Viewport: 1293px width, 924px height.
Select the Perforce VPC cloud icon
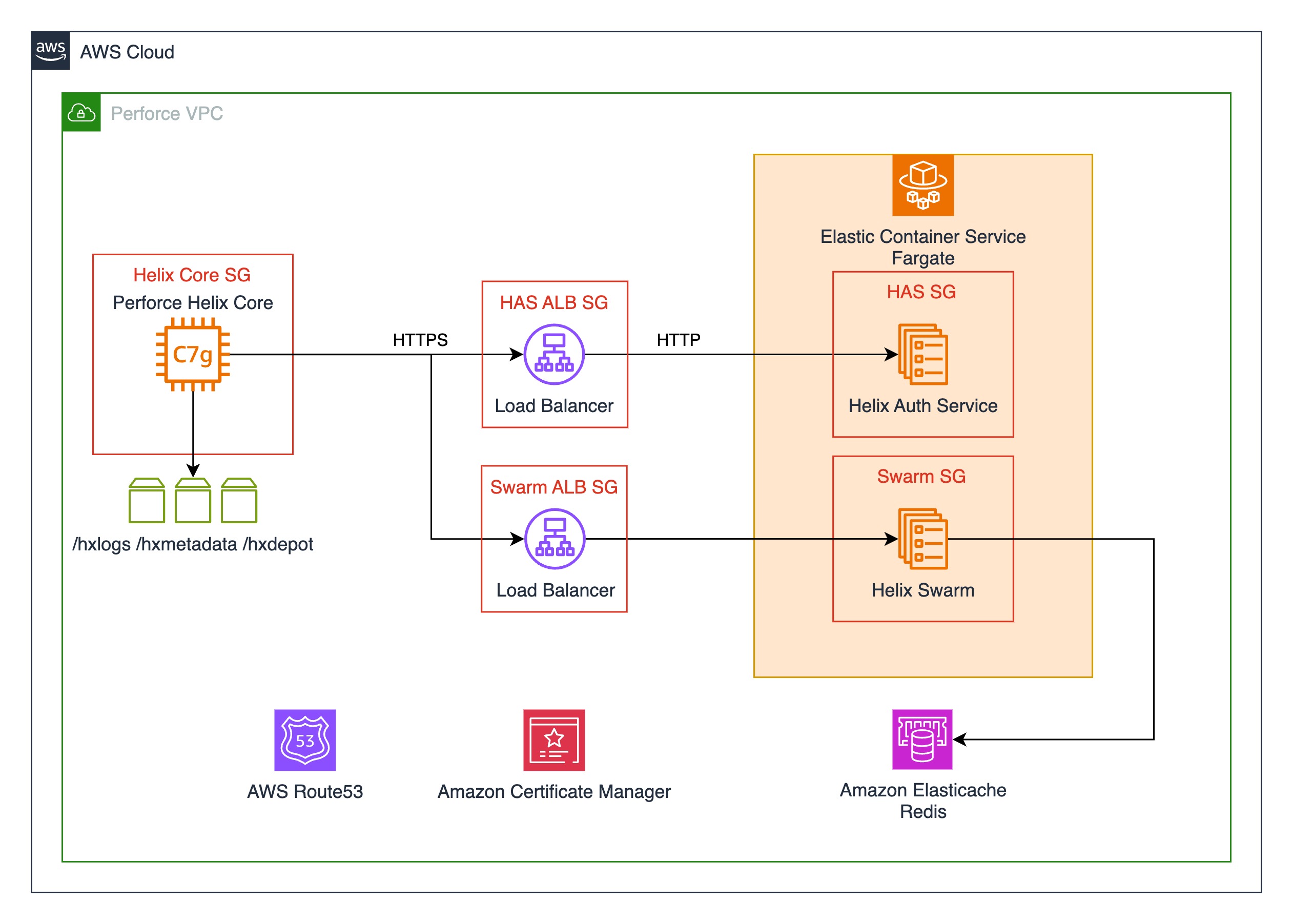[x=81, y=113]
